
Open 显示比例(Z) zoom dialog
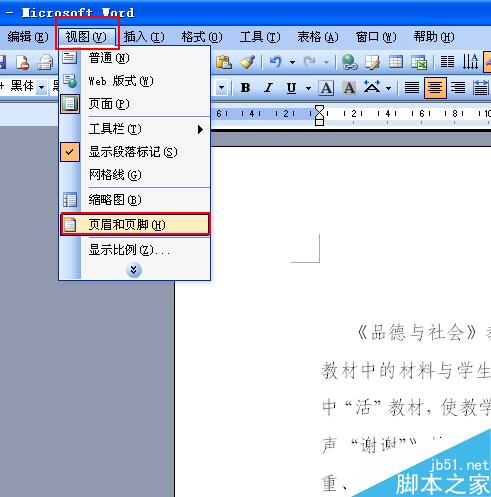tap(135, 250)
